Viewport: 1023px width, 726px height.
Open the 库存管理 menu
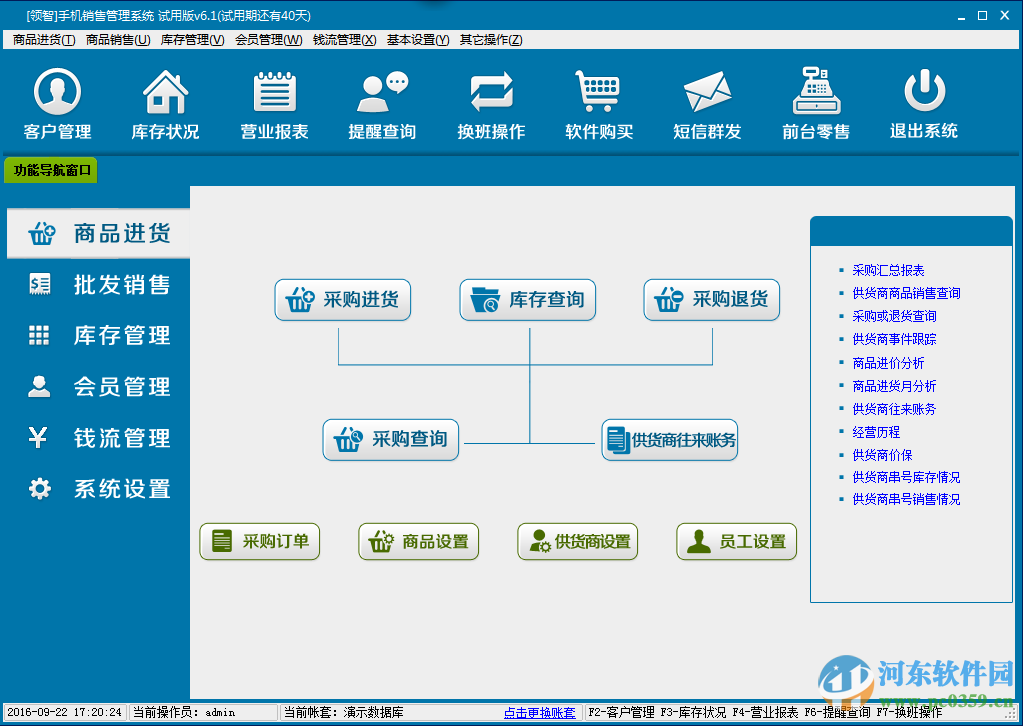[x=191, y=39]
